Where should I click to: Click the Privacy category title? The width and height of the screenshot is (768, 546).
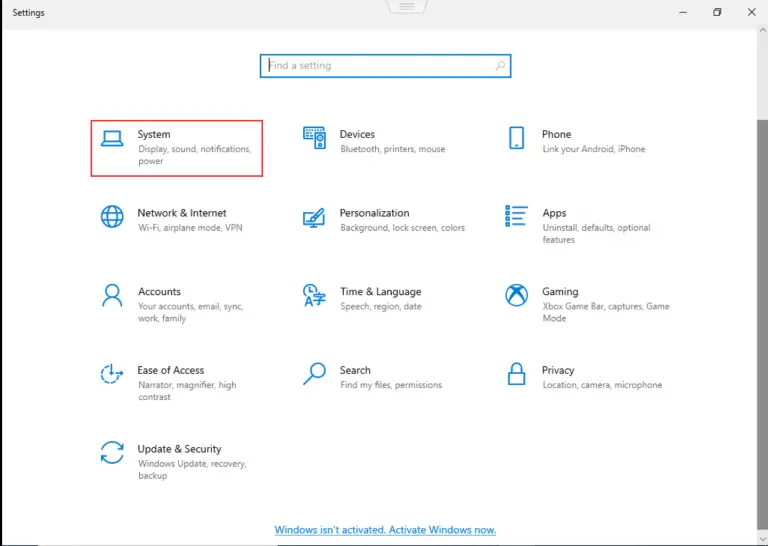pyautogui.click(x=558, y=370)
